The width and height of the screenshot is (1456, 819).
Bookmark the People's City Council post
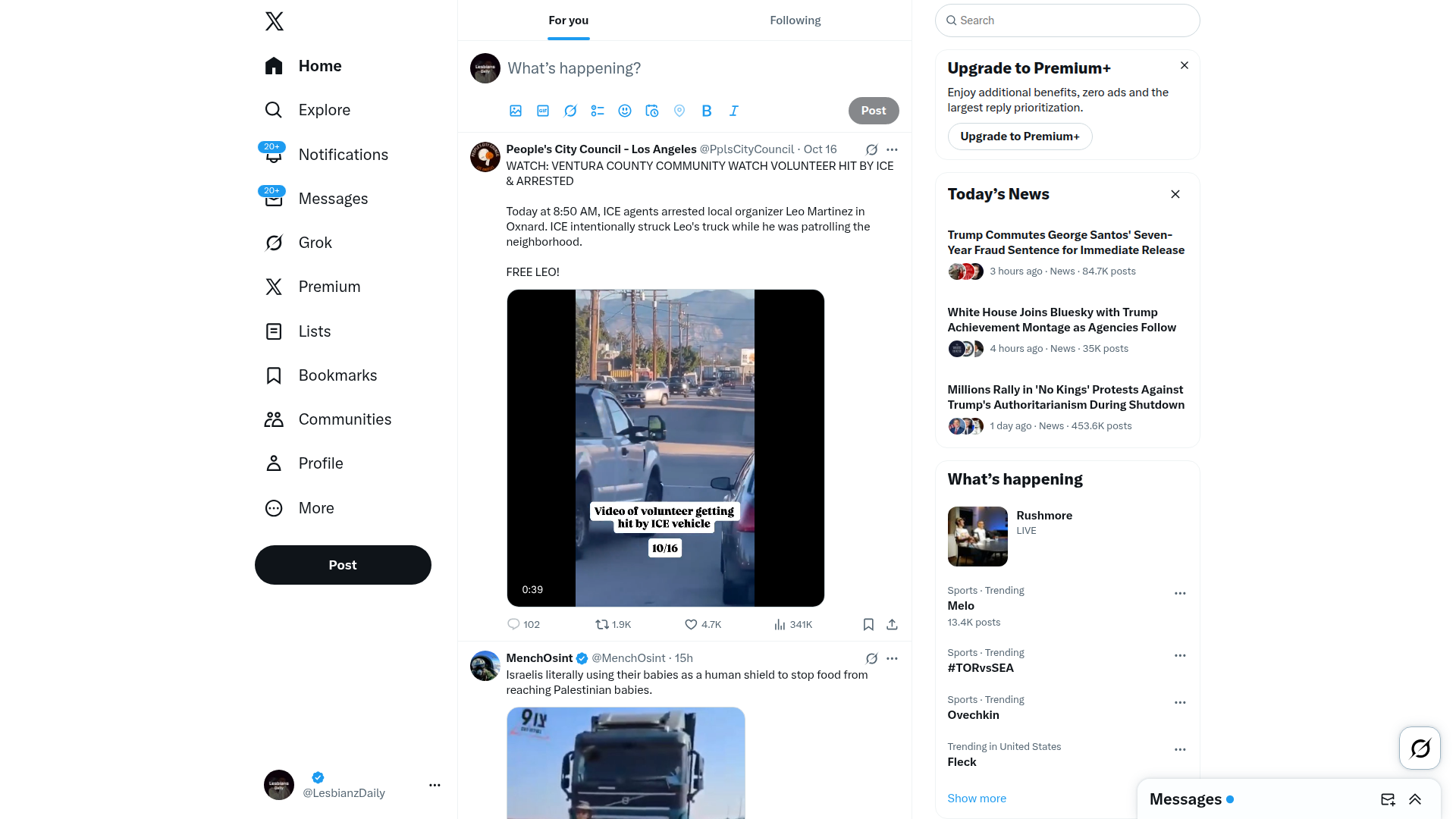(868, 625)
